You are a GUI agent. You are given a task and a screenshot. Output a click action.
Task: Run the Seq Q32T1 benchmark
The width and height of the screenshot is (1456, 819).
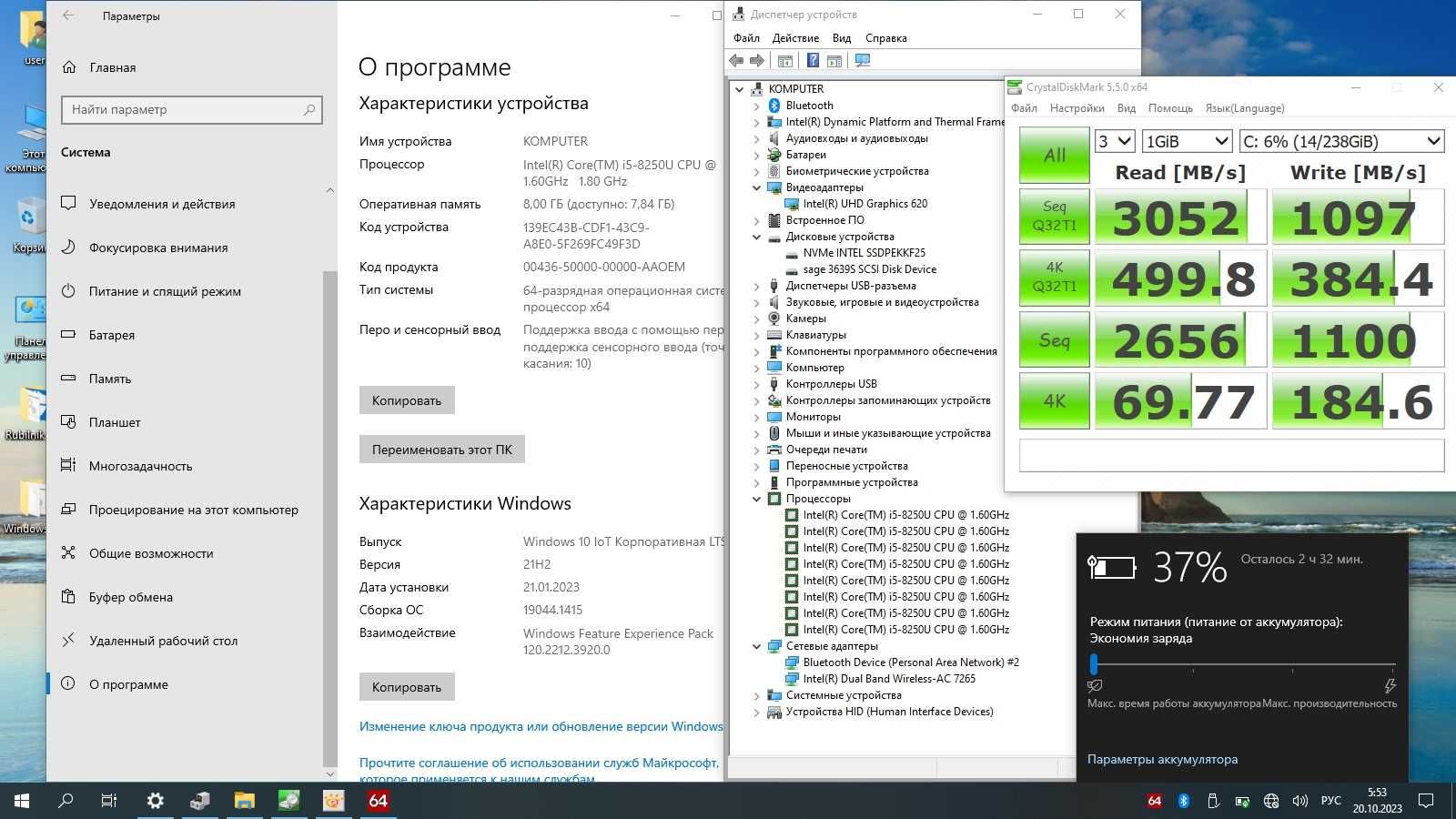(x=1055, y=217)
